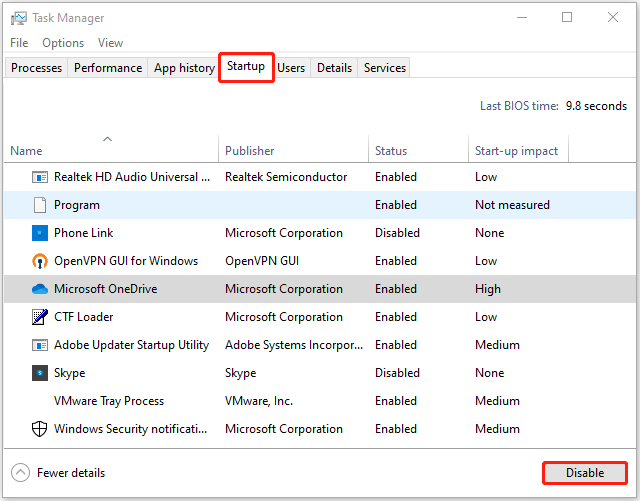
Task: Switch to the Performance tab
Action: 108,68
